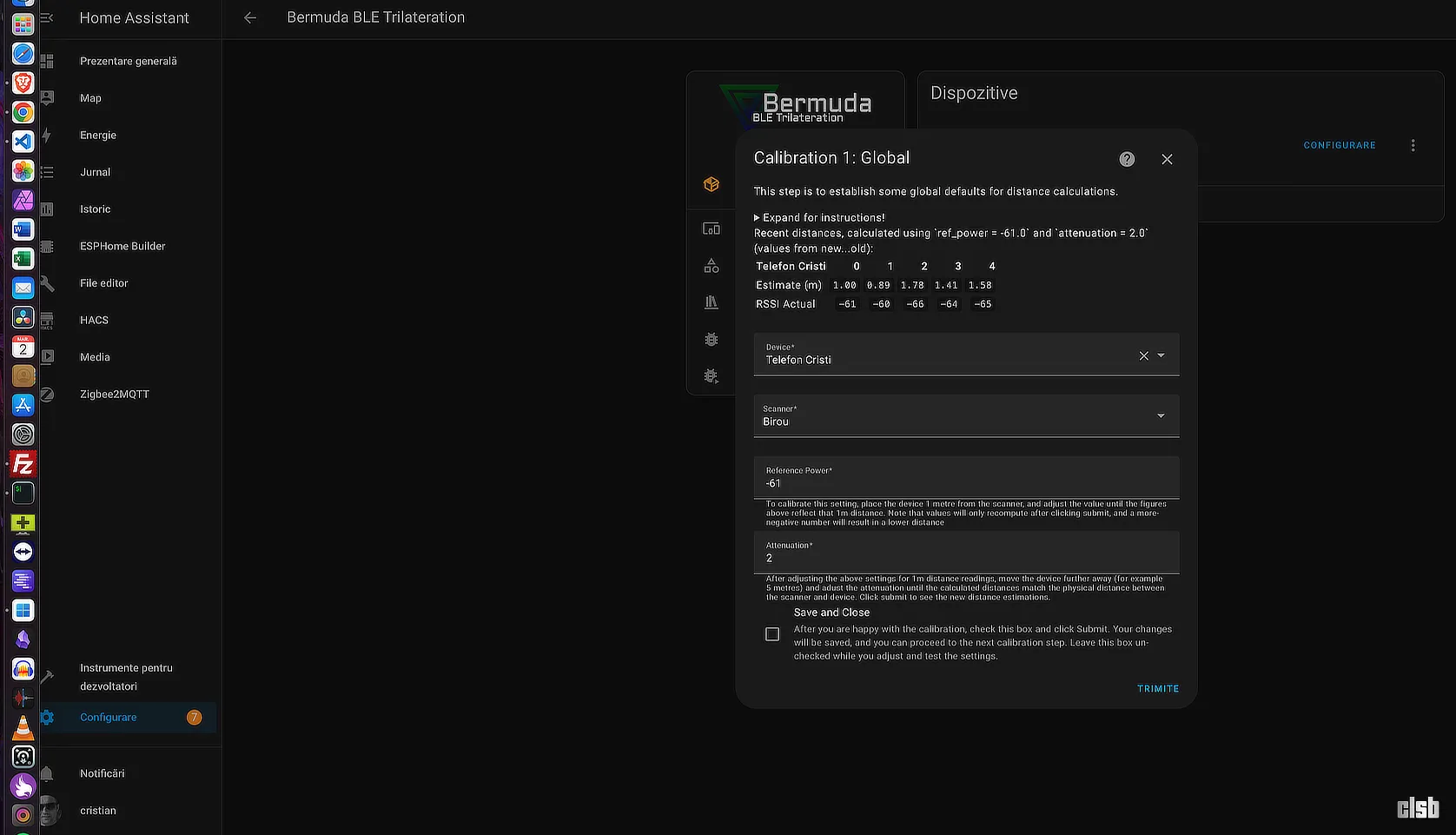The width and height of the screenshot is (1456, 835).
Task: Open Jurnal in the sidebar
Action: click(x=128, y=172)
